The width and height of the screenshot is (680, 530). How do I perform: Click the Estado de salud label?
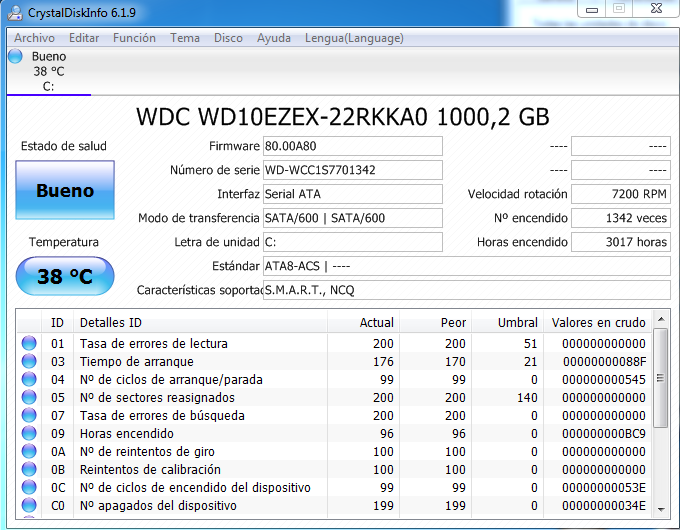(64, 146)
